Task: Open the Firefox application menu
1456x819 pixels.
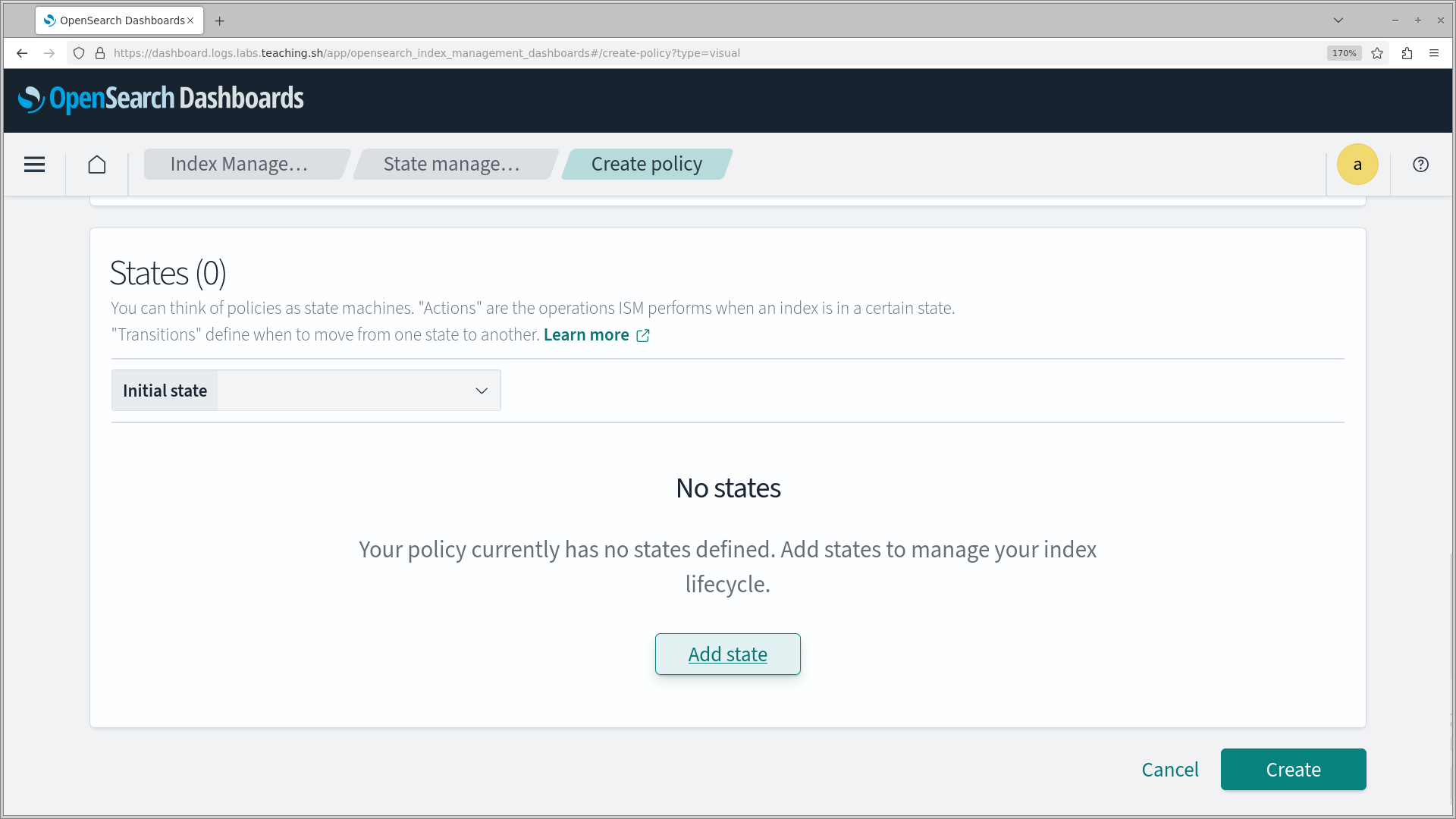Action: (x=1433, y=53)
